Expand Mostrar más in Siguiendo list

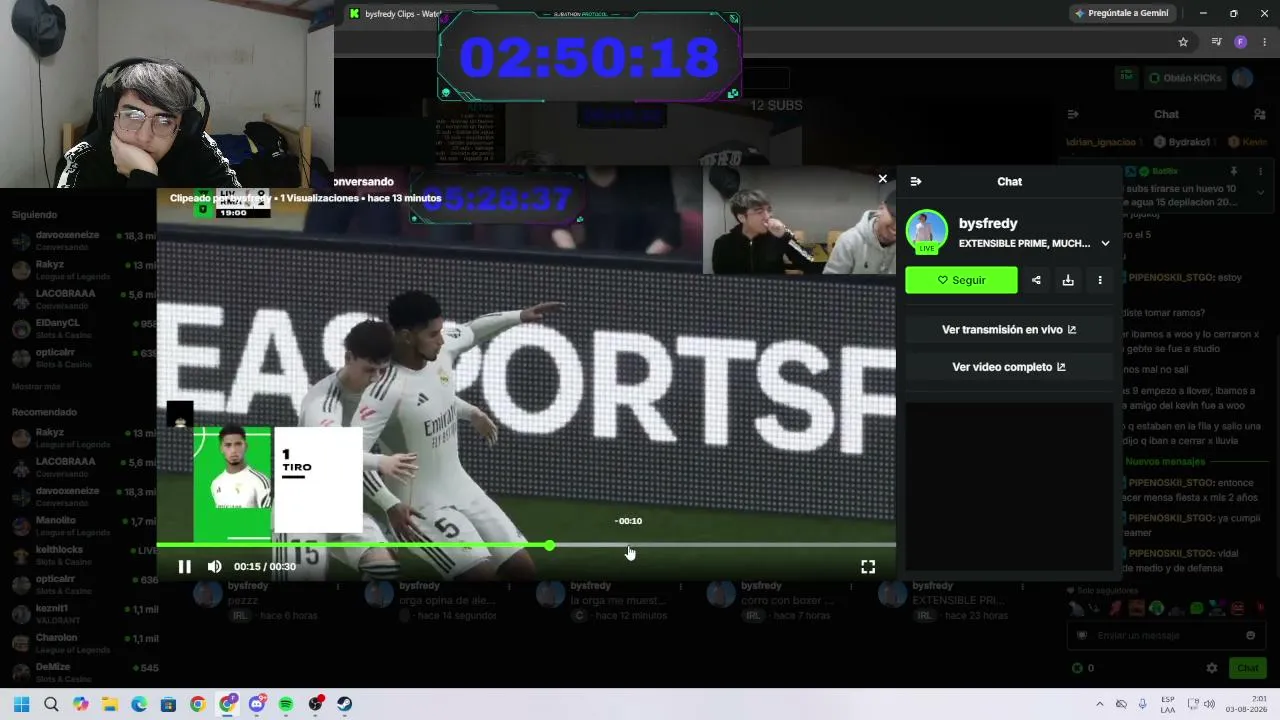pos(36,386)
